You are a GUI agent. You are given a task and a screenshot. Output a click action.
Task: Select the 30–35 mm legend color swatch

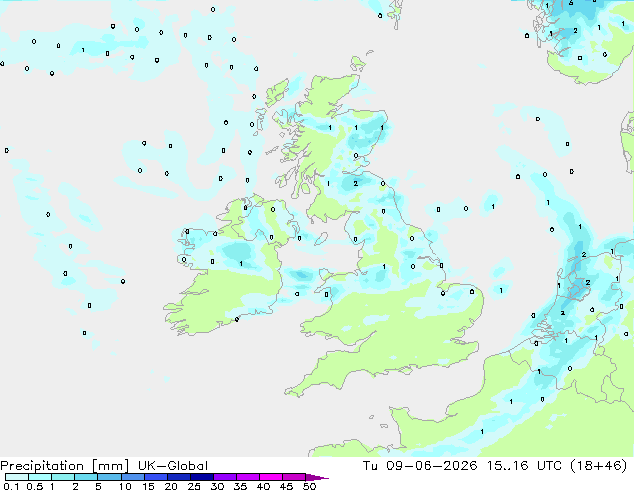225,477
